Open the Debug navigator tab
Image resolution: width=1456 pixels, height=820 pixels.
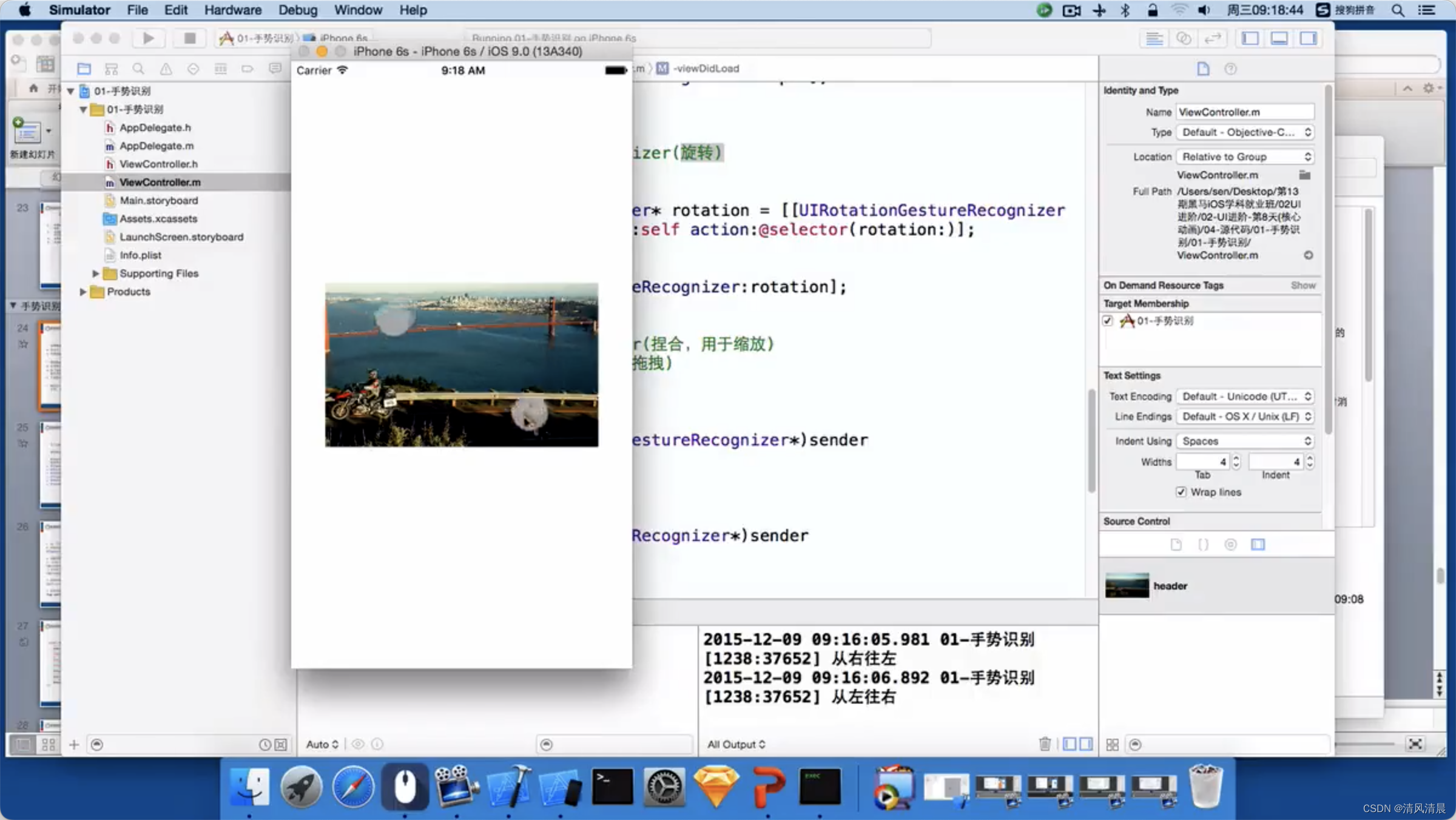[220, 69]
